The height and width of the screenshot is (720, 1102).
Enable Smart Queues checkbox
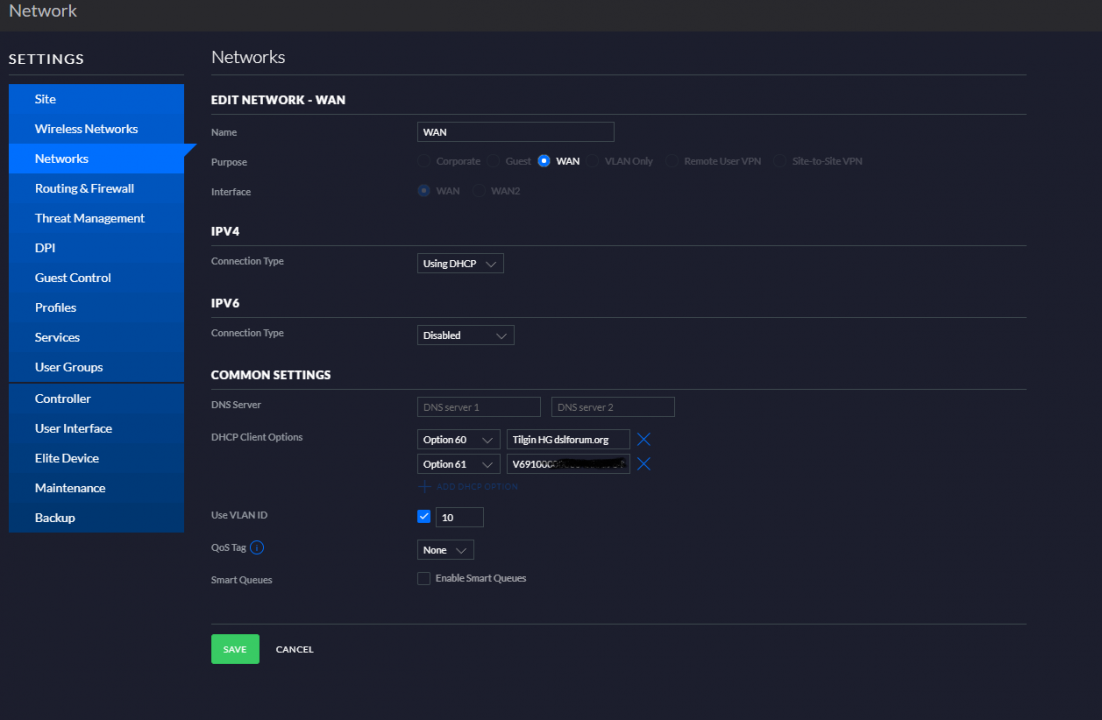click(424, 578)
